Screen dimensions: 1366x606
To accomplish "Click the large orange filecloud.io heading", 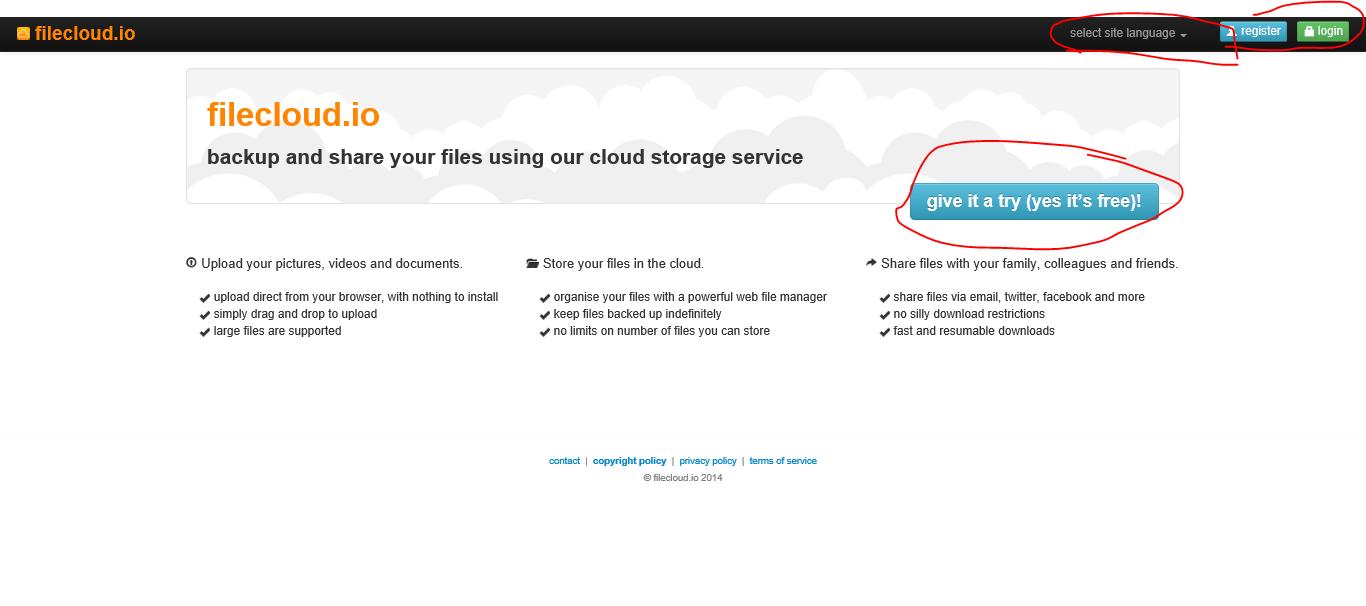I will pos(293,115).
